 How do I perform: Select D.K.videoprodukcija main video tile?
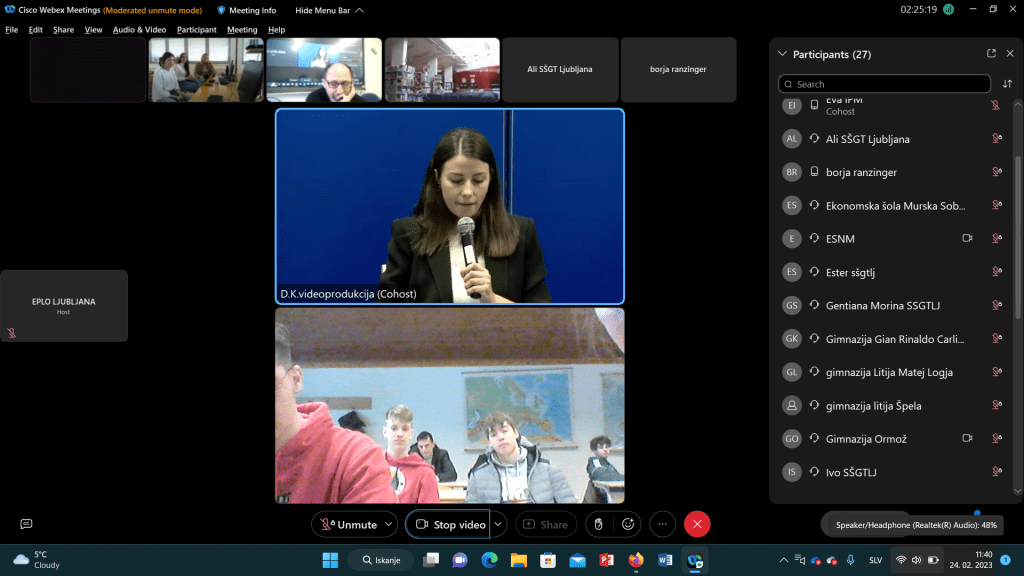449,206
